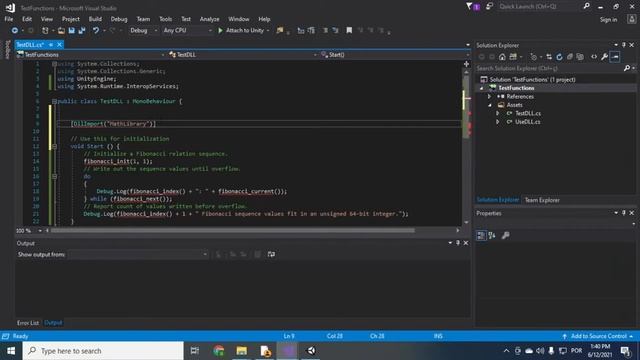
Task: Open the Edit menu
Action: coord(27,19)
